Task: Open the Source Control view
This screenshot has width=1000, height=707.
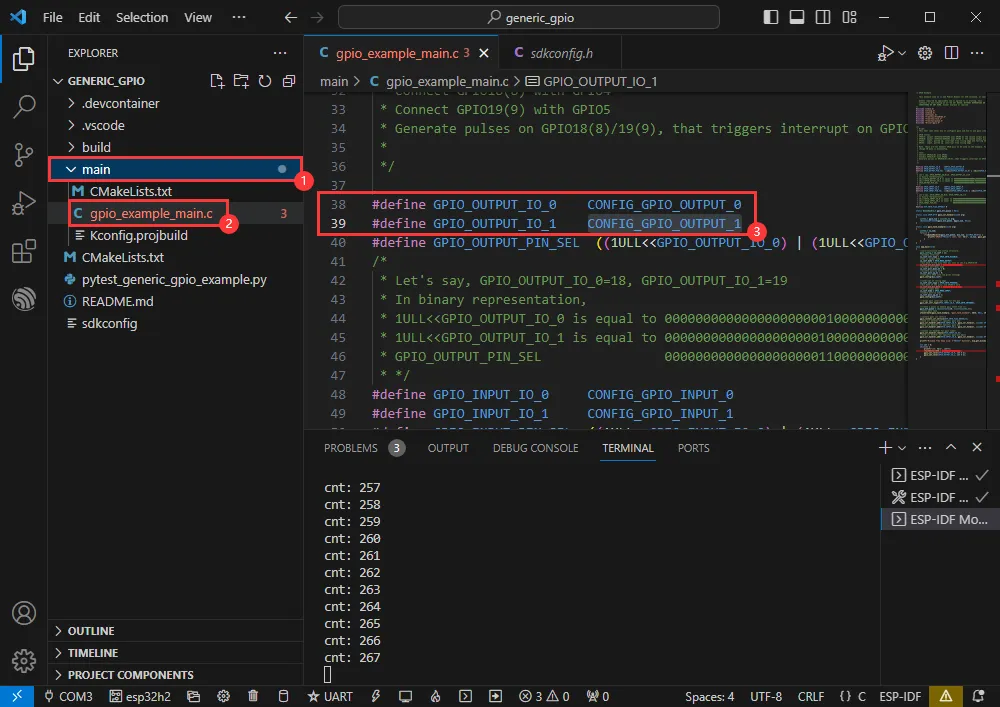Action: click(x=23, y=153)
